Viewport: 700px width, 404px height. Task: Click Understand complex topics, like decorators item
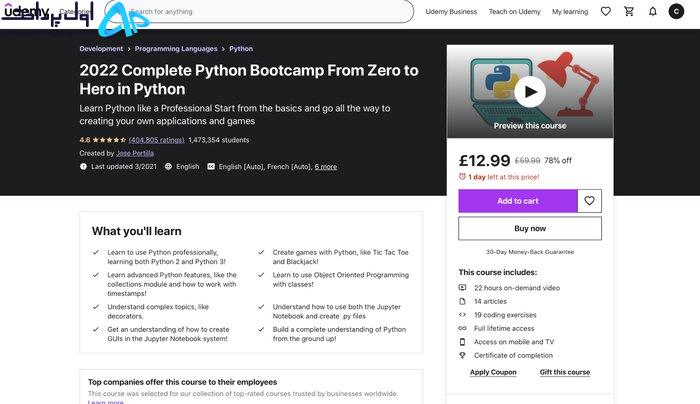pyautogui.click(x=158, y=311)
